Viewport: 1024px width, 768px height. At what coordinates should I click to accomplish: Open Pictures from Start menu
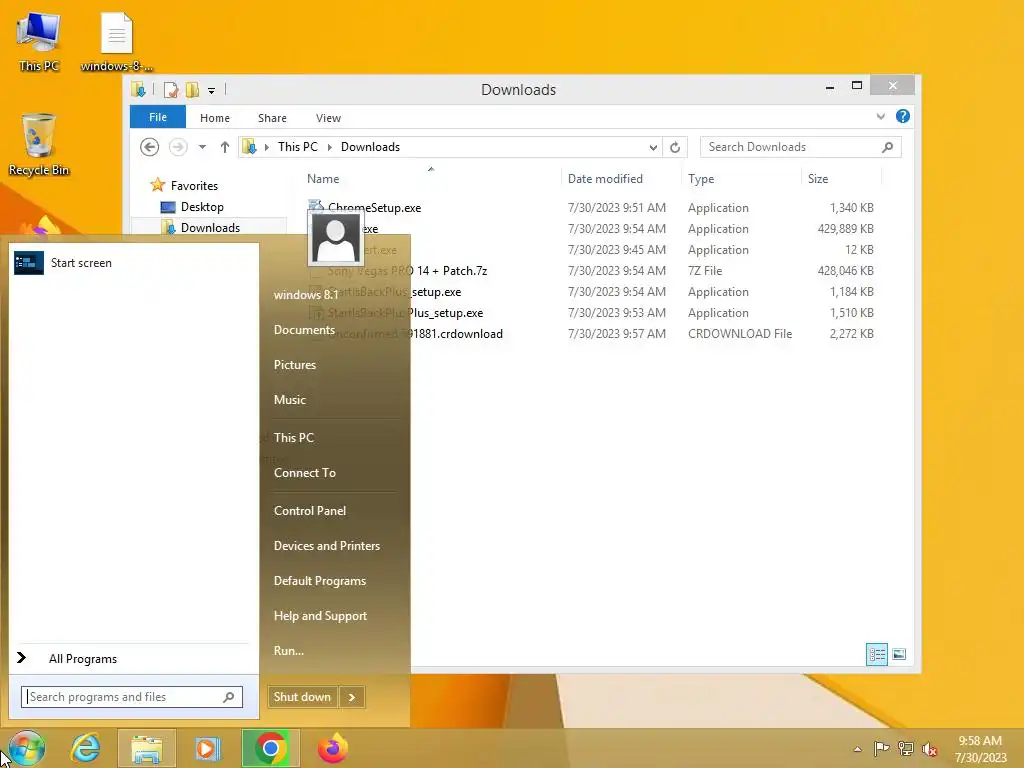point(295,365)
